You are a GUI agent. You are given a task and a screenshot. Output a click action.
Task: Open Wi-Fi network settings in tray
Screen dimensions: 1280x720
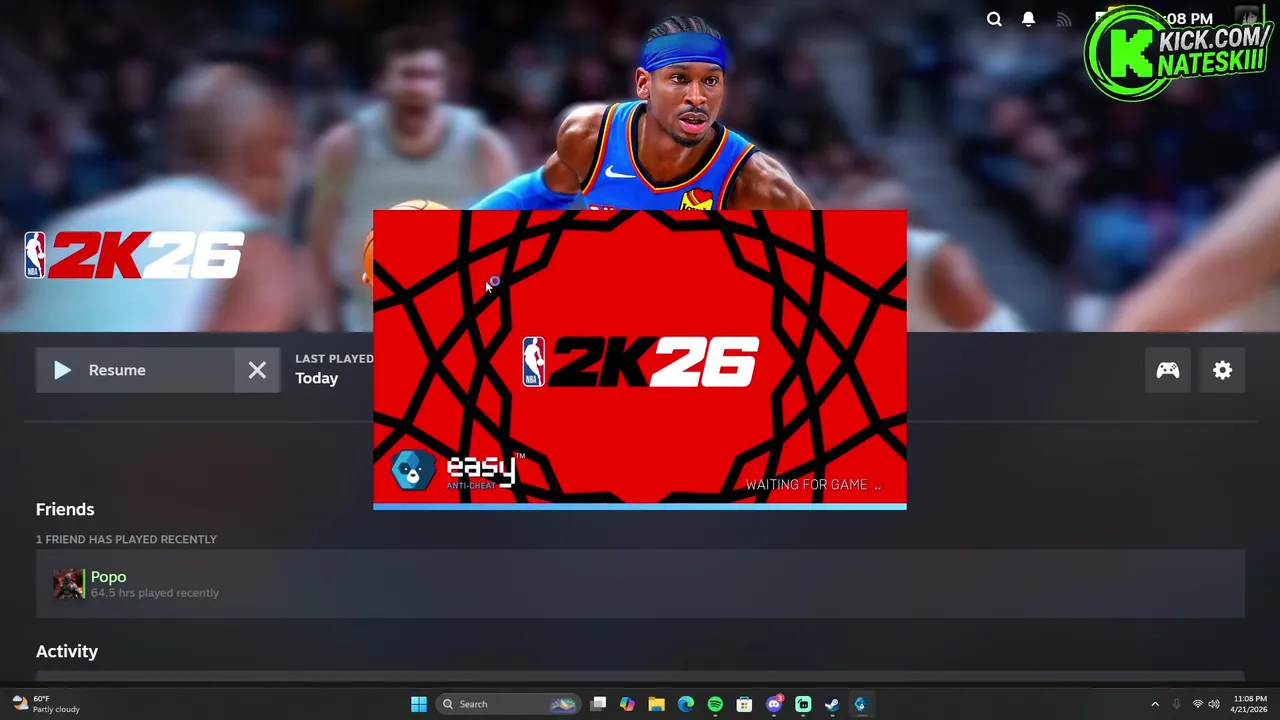click(x=1198, y=704)
